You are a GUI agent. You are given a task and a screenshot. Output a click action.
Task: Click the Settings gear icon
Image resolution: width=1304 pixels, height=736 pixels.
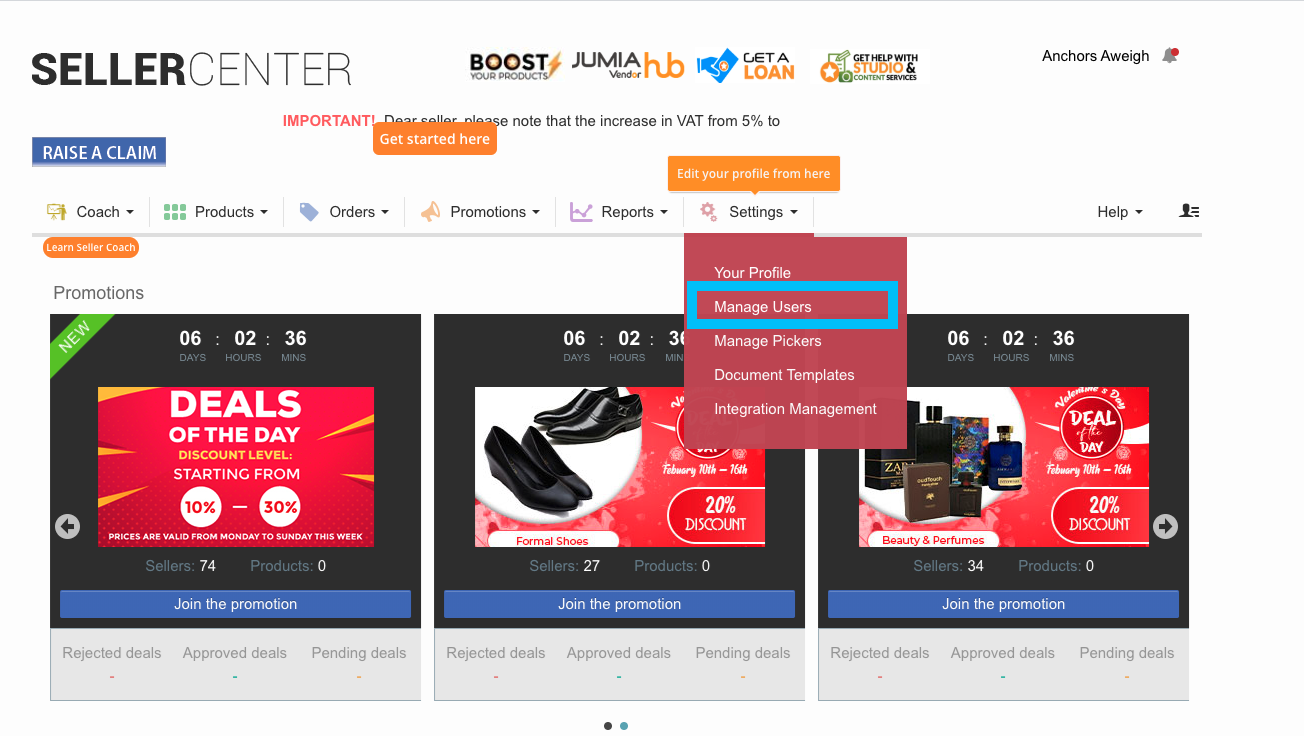coord(708,212)
